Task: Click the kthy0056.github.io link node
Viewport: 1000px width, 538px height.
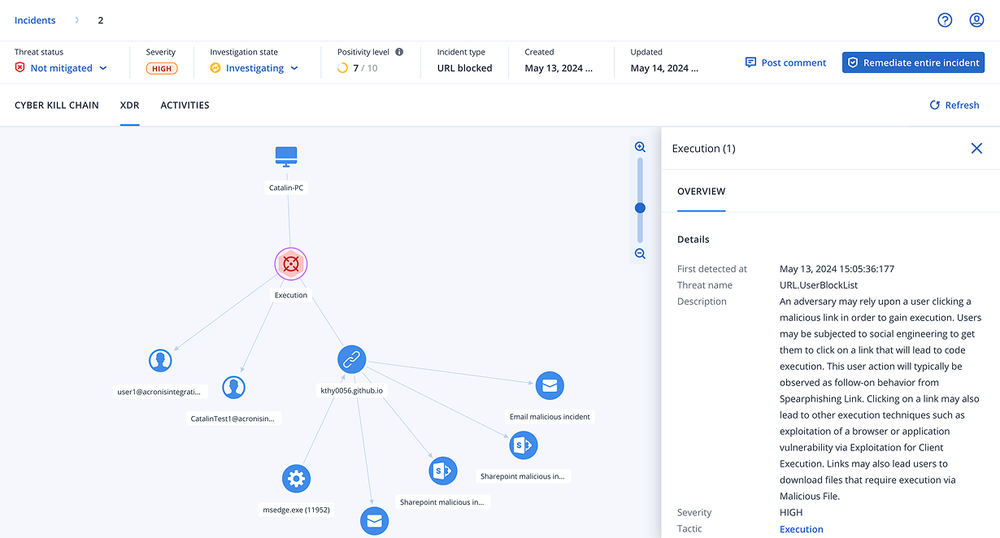Action: (352, 360)
